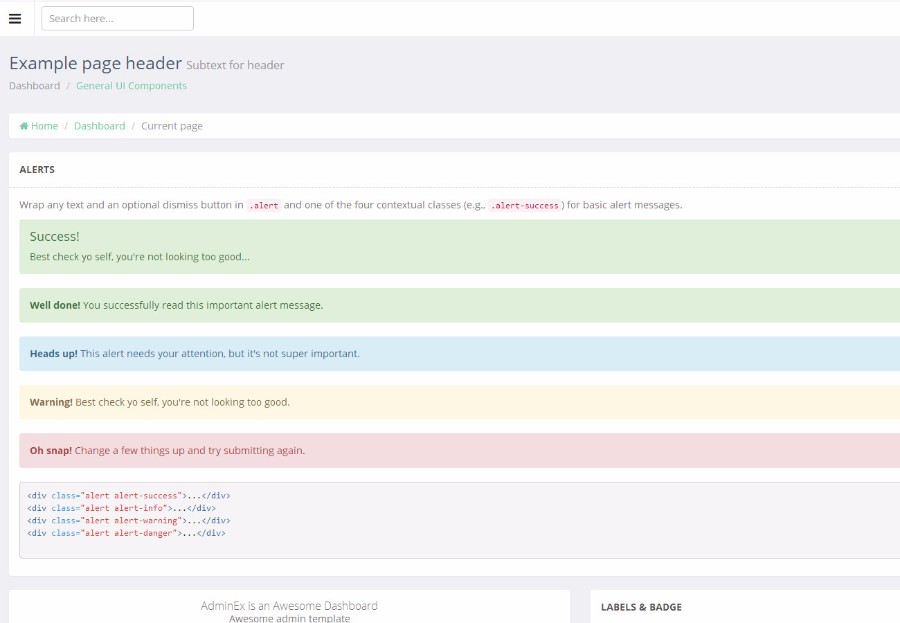Click the '.alert-success' inline code tag
This screenshot has height=623, width=900.
[525, 206]
